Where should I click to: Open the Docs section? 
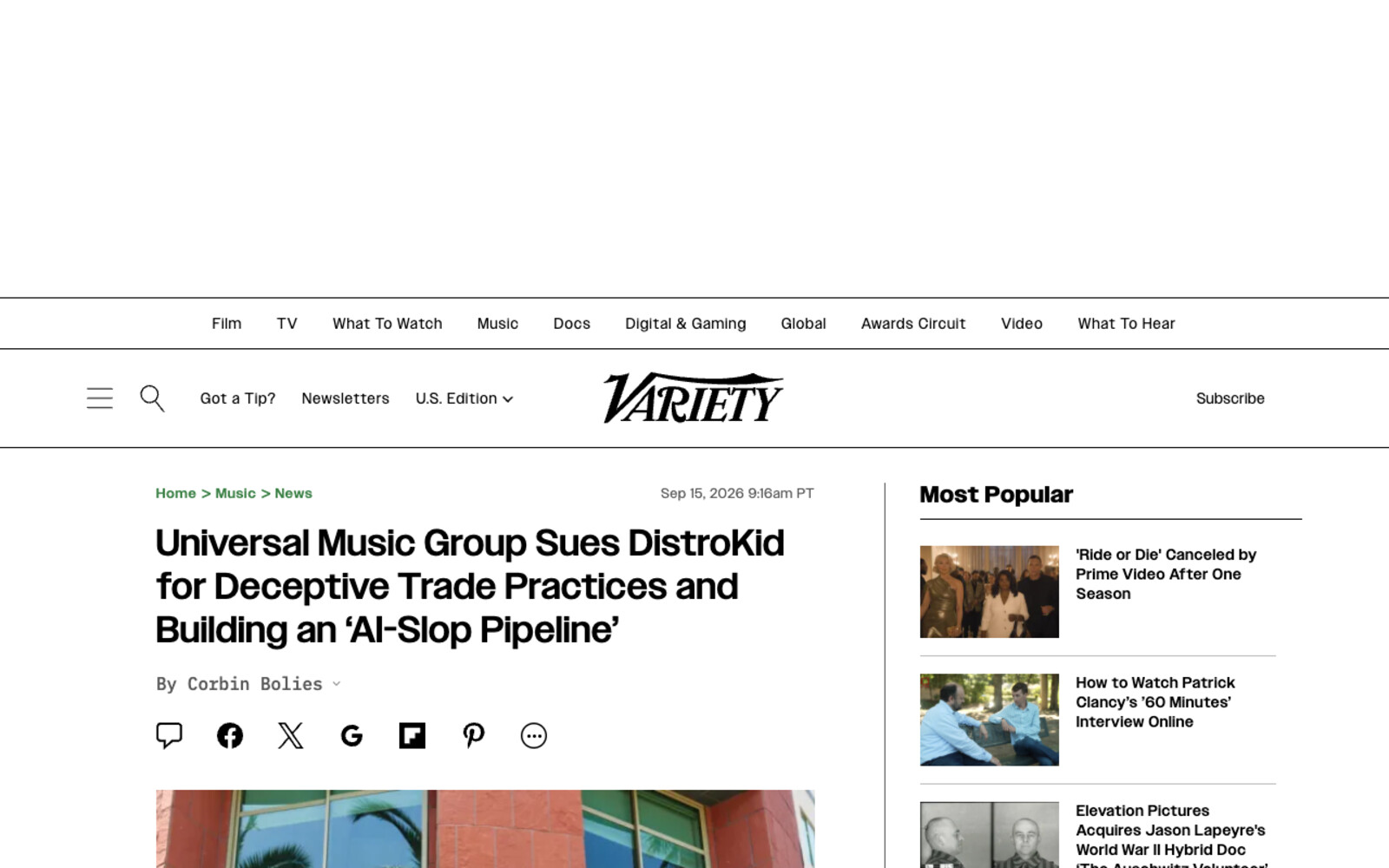click(571, 324)
